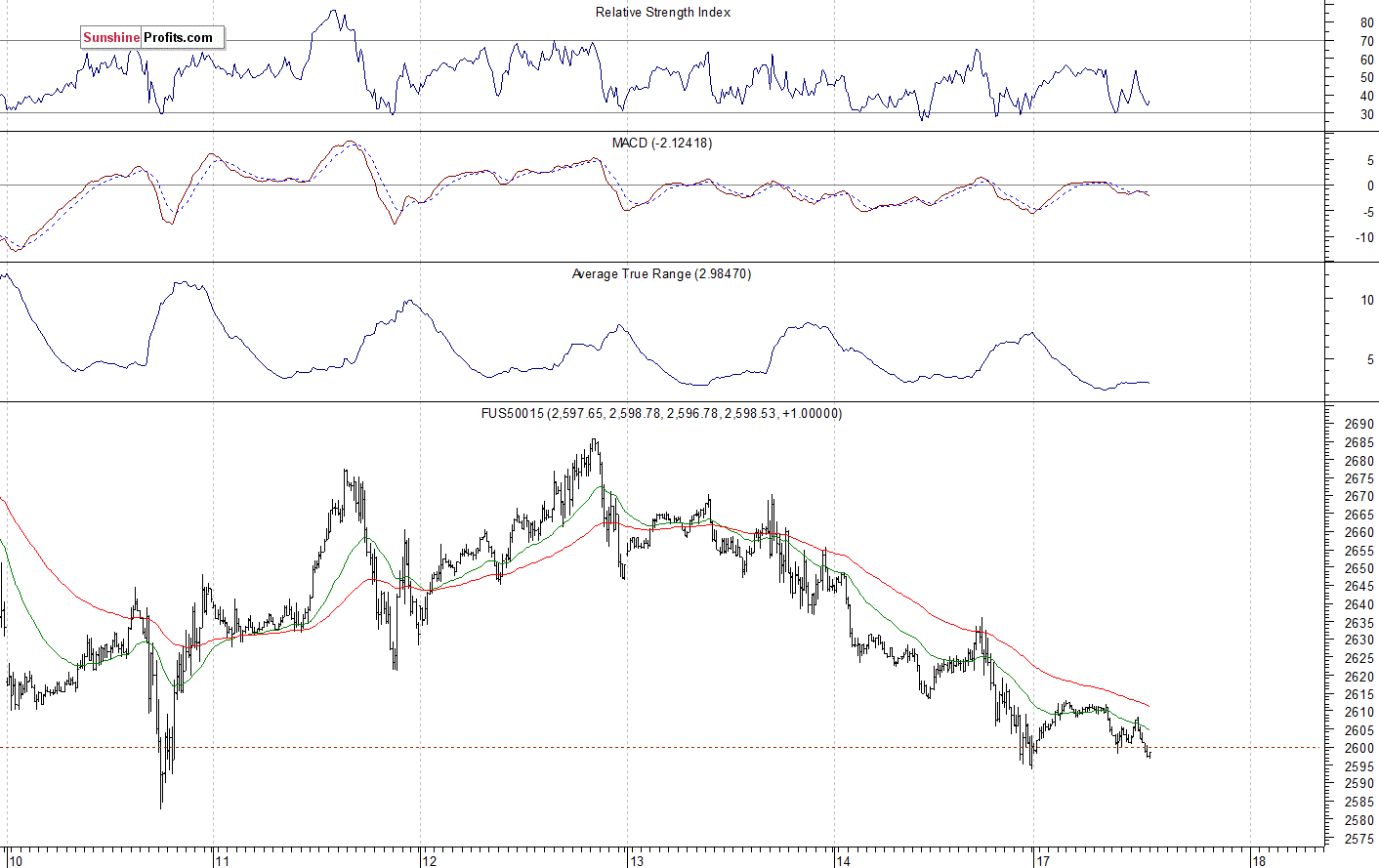Click RSI axis value 50
Screen dimensions: 1379x868
tap(1366, 78)
